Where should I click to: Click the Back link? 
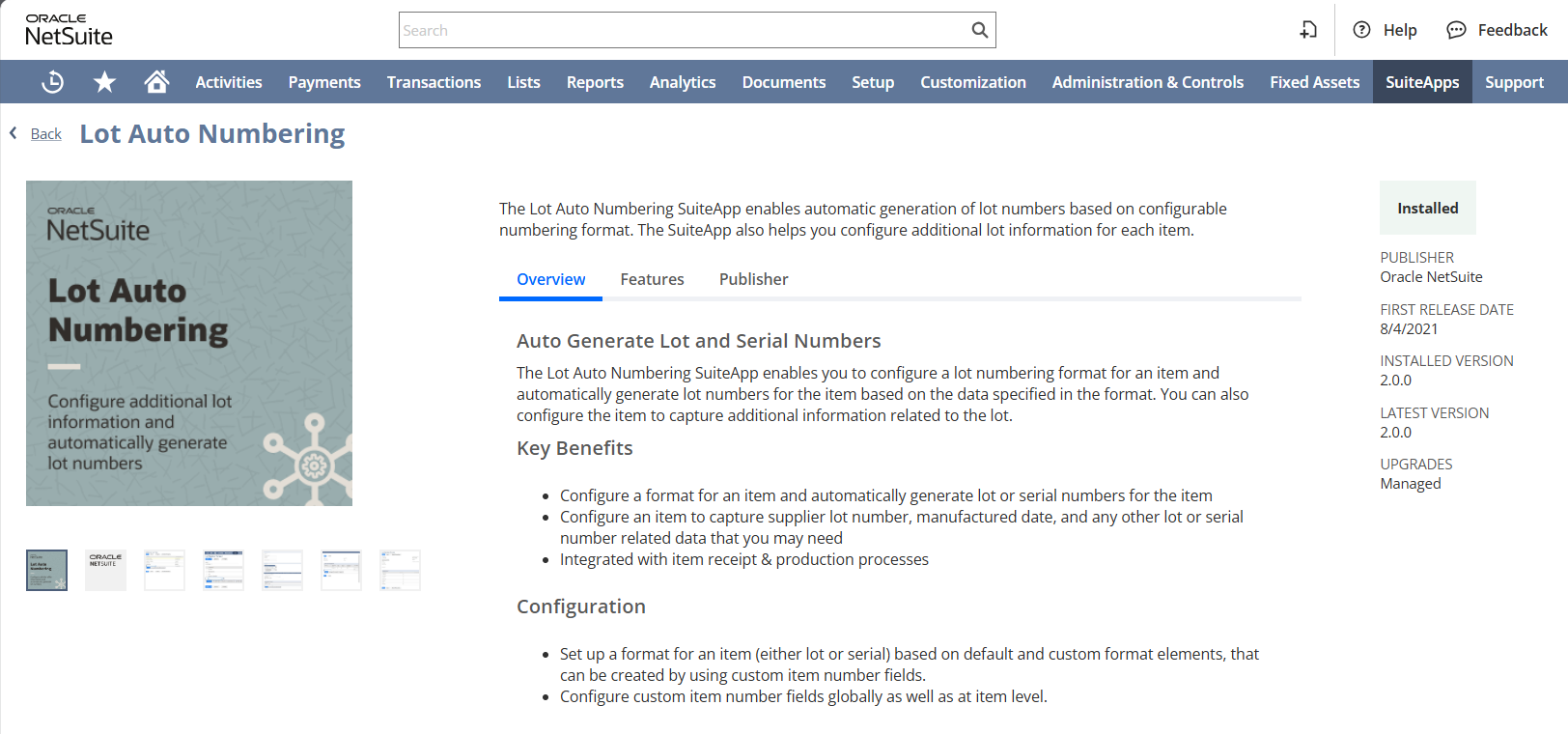45,134
